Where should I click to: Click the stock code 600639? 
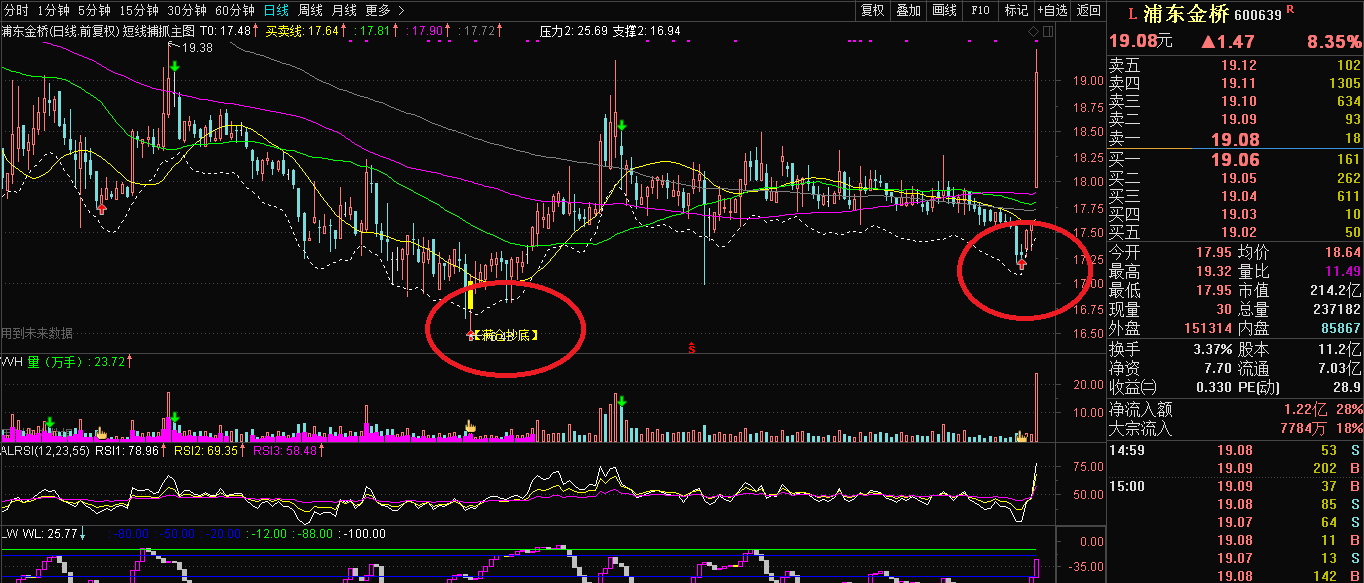click(1259, 16)
